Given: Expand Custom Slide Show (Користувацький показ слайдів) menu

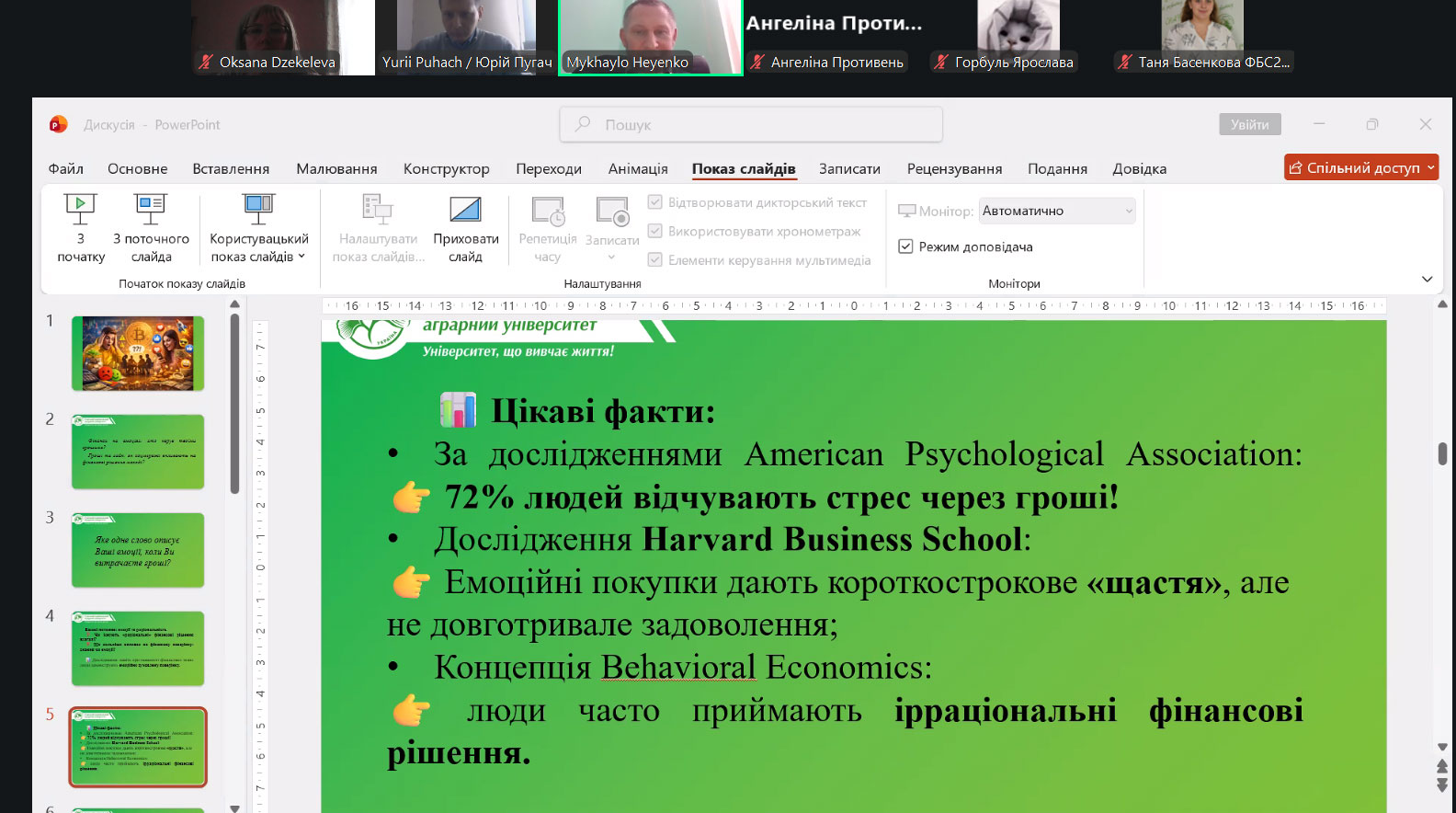Looking at the screenshot, I should pyautogui.click(x=258, y=247).
